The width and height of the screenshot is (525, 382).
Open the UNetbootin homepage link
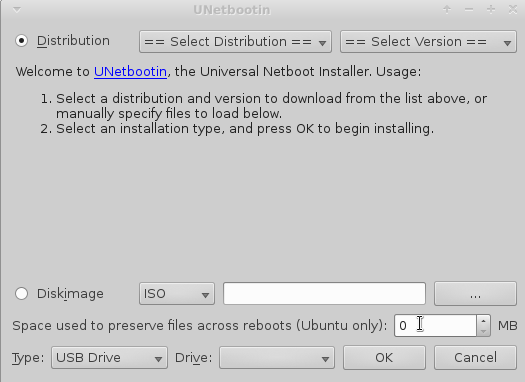click(130, 72)
